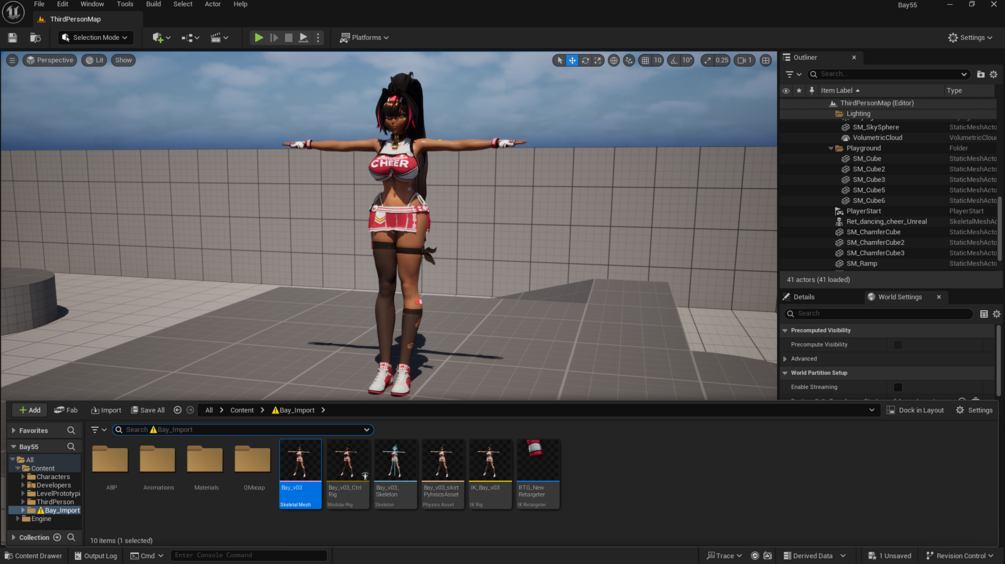The height and width of the screenshot is (564, 1005).
Task: Open the main toolbar Settings dropdown
Action: click(x=970, y=38)
